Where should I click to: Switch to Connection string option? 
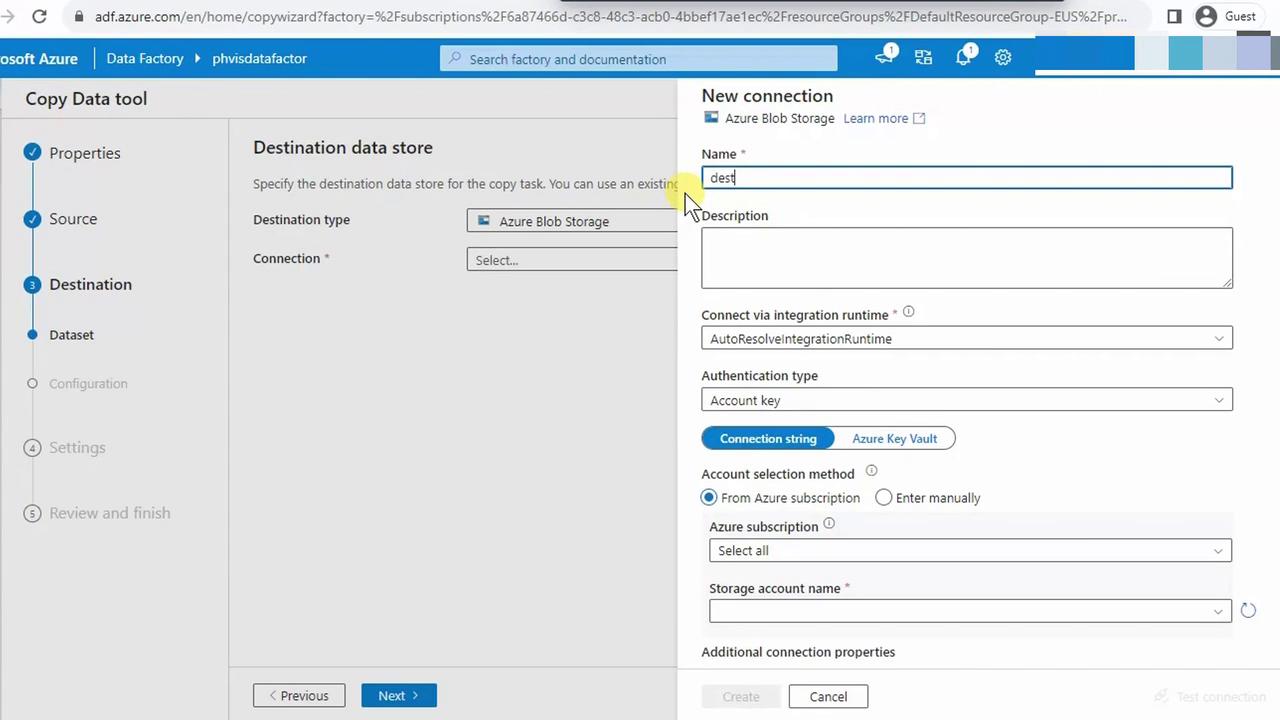pos(768,438)
